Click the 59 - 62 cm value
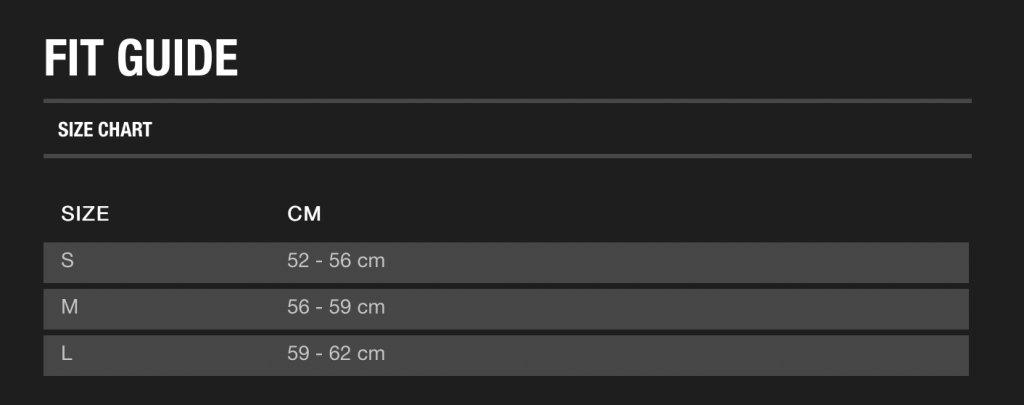Viewport: 1024px width, 405px height. (x=336, y=353)
